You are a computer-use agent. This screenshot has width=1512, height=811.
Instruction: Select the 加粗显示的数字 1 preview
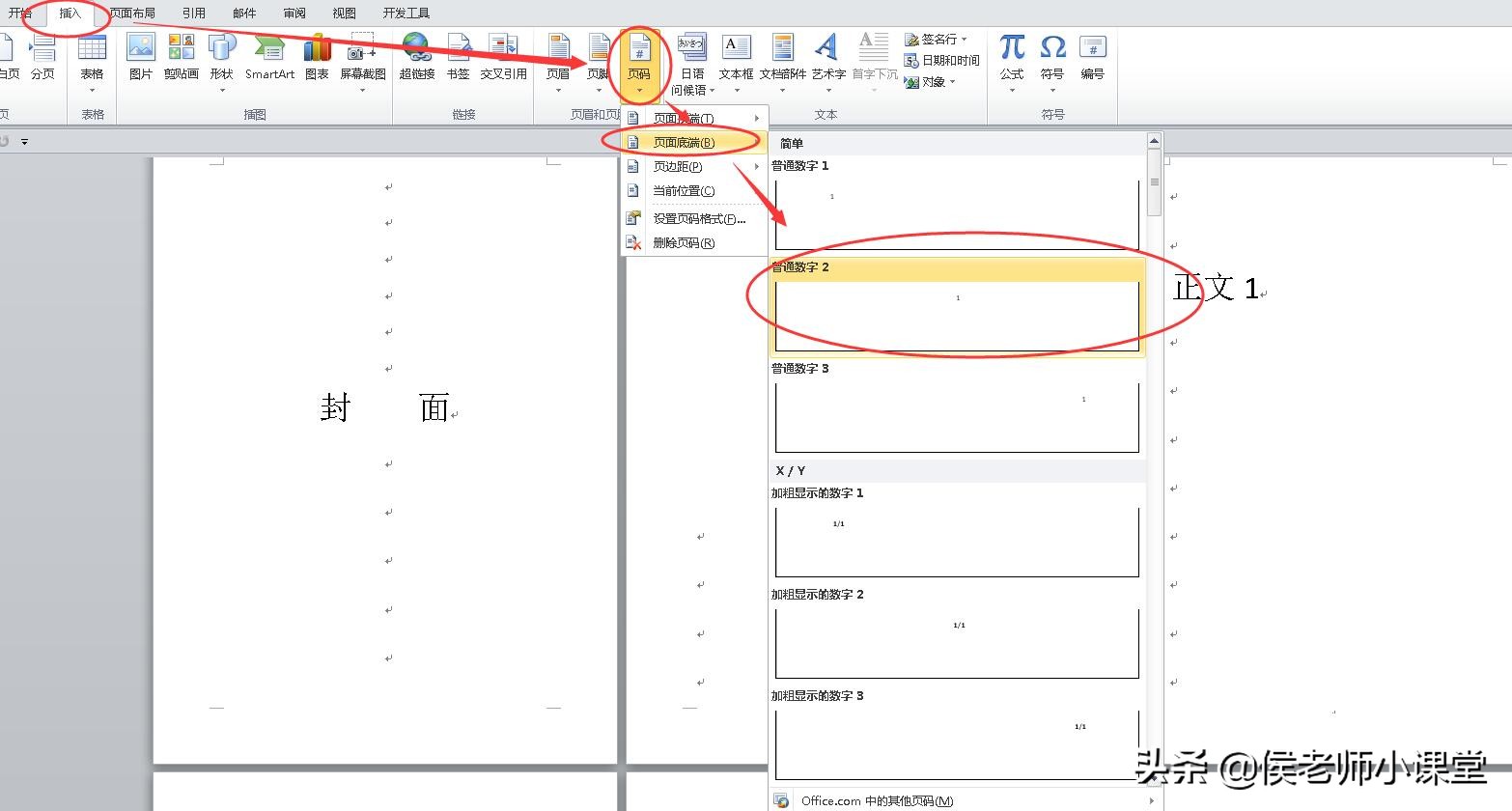[957, 533]
